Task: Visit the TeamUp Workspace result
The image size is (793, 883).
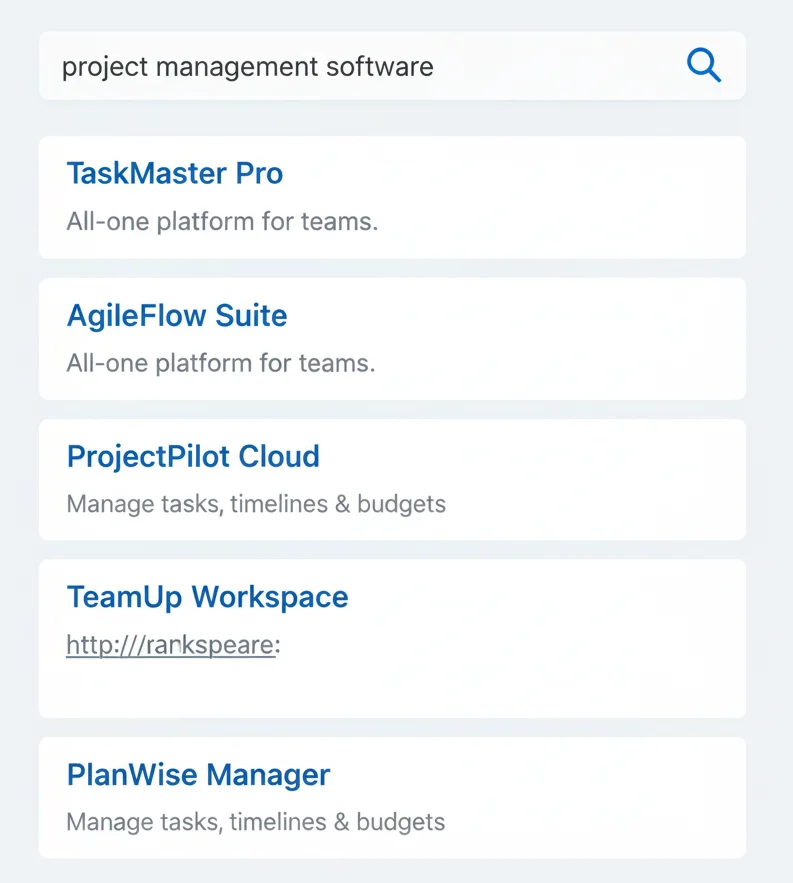Action: point(207,597)
